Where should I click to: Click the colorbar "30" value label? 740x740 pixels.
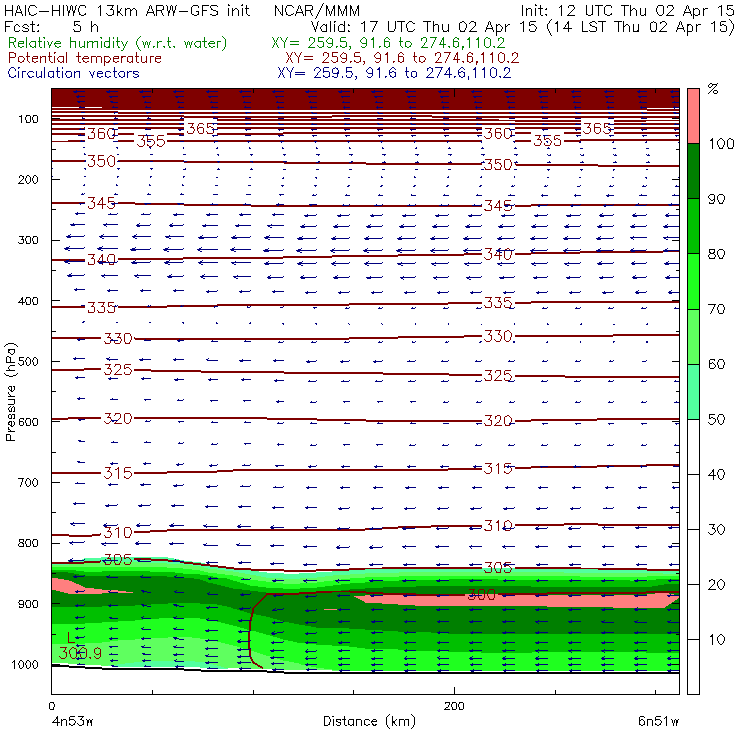click(716, 530)
